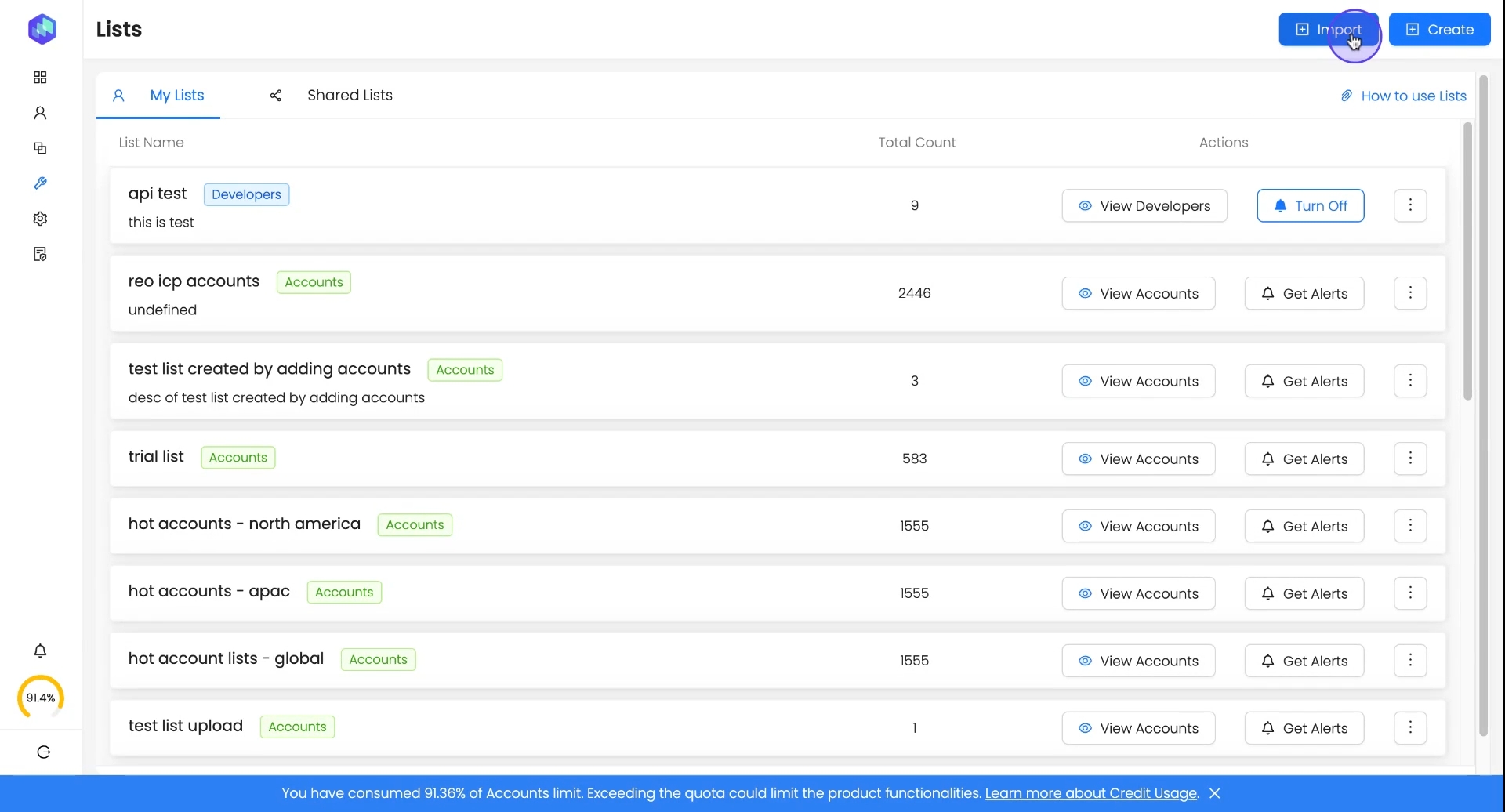Open Learn more about Credit Usage link
The image size is (1505, 812).
coord(1091,793)
